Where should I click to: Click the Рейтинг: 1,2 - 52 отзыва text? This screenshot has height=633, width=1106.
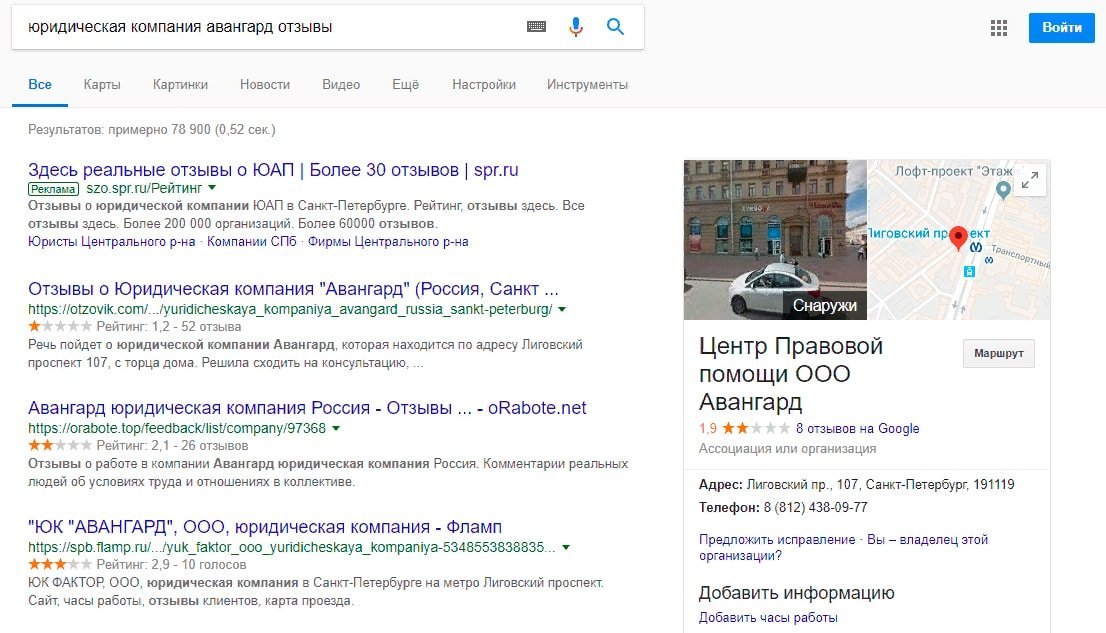(x=169, y=327)
